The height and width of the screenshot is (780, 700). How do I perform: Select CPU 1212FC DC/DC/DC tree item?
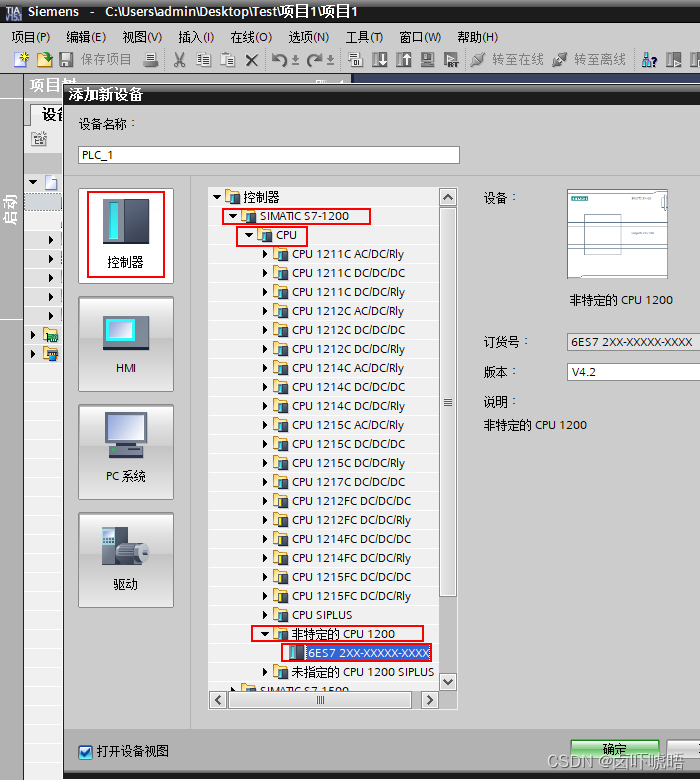(x=351, y=501)
